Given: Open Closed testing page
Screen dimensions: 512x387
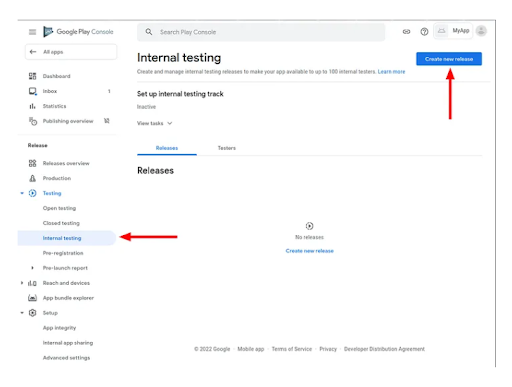Looking at the screenshot, I should (61, 223).
